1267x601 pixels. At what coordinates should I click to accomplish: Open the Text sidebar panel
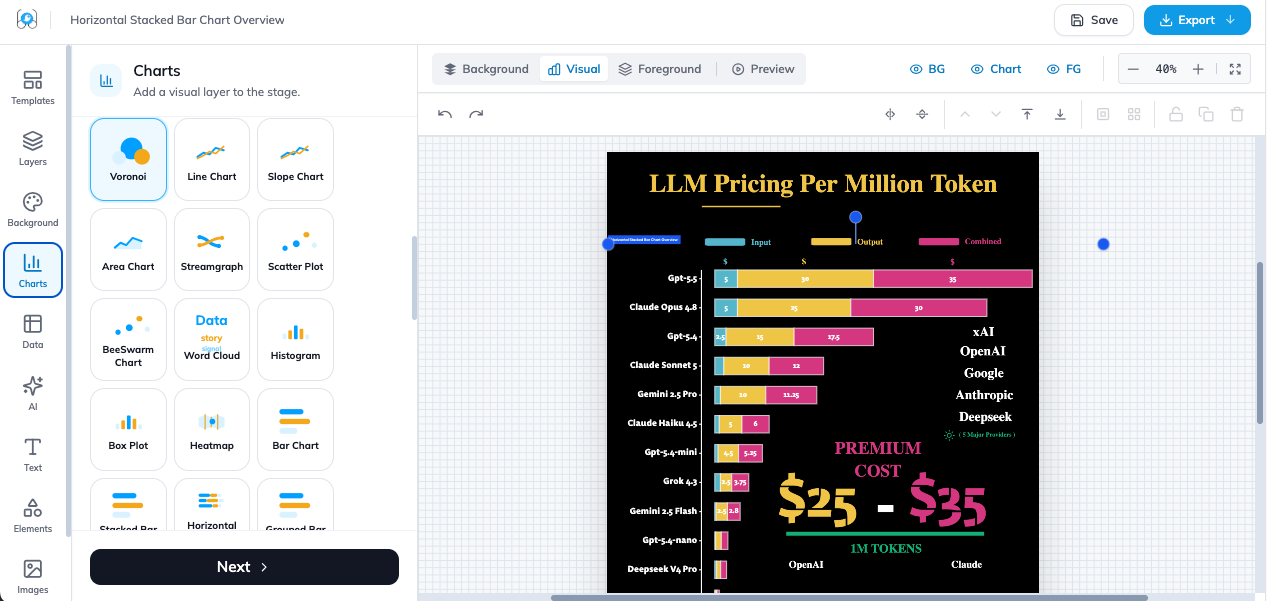(x=33, y=454)
